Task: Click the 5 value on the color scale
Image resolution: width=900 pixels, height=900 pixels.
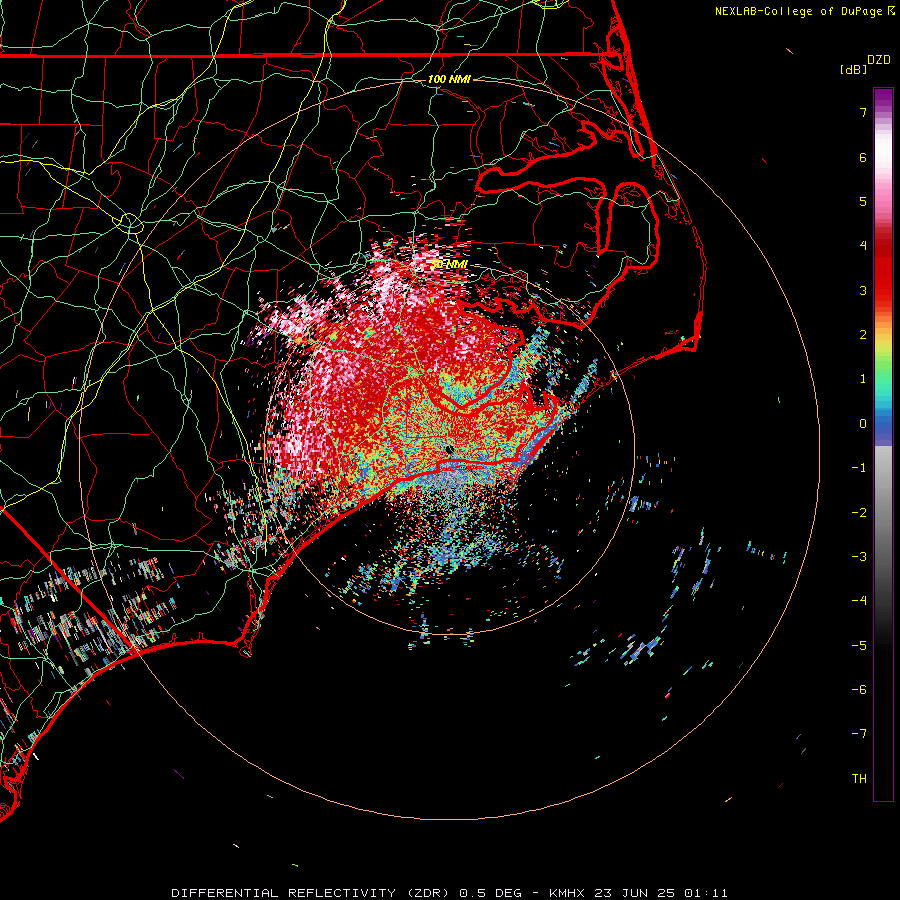Action: pos(863,201)
